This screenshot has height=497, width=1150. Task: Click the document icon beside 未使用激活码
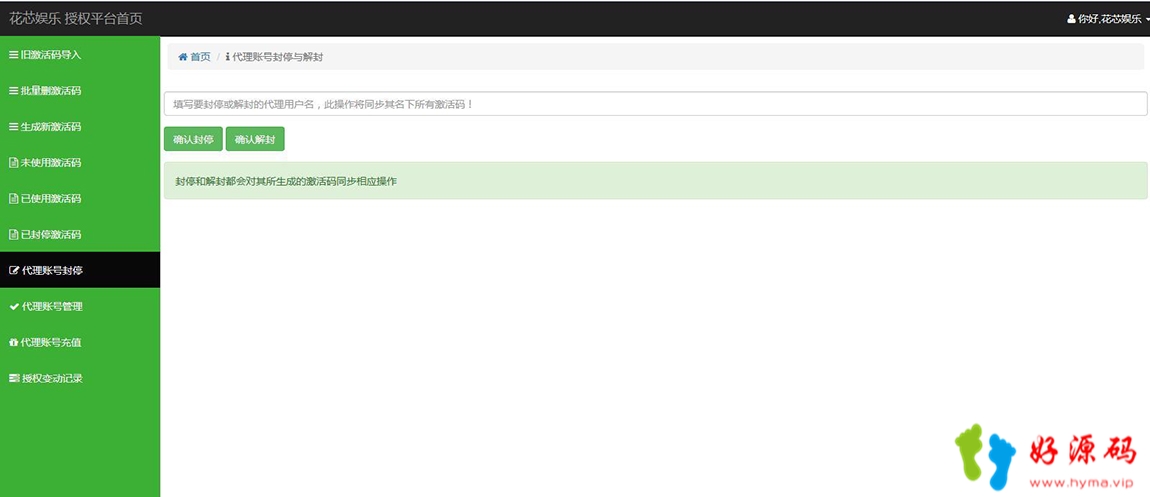coord(13,163)
